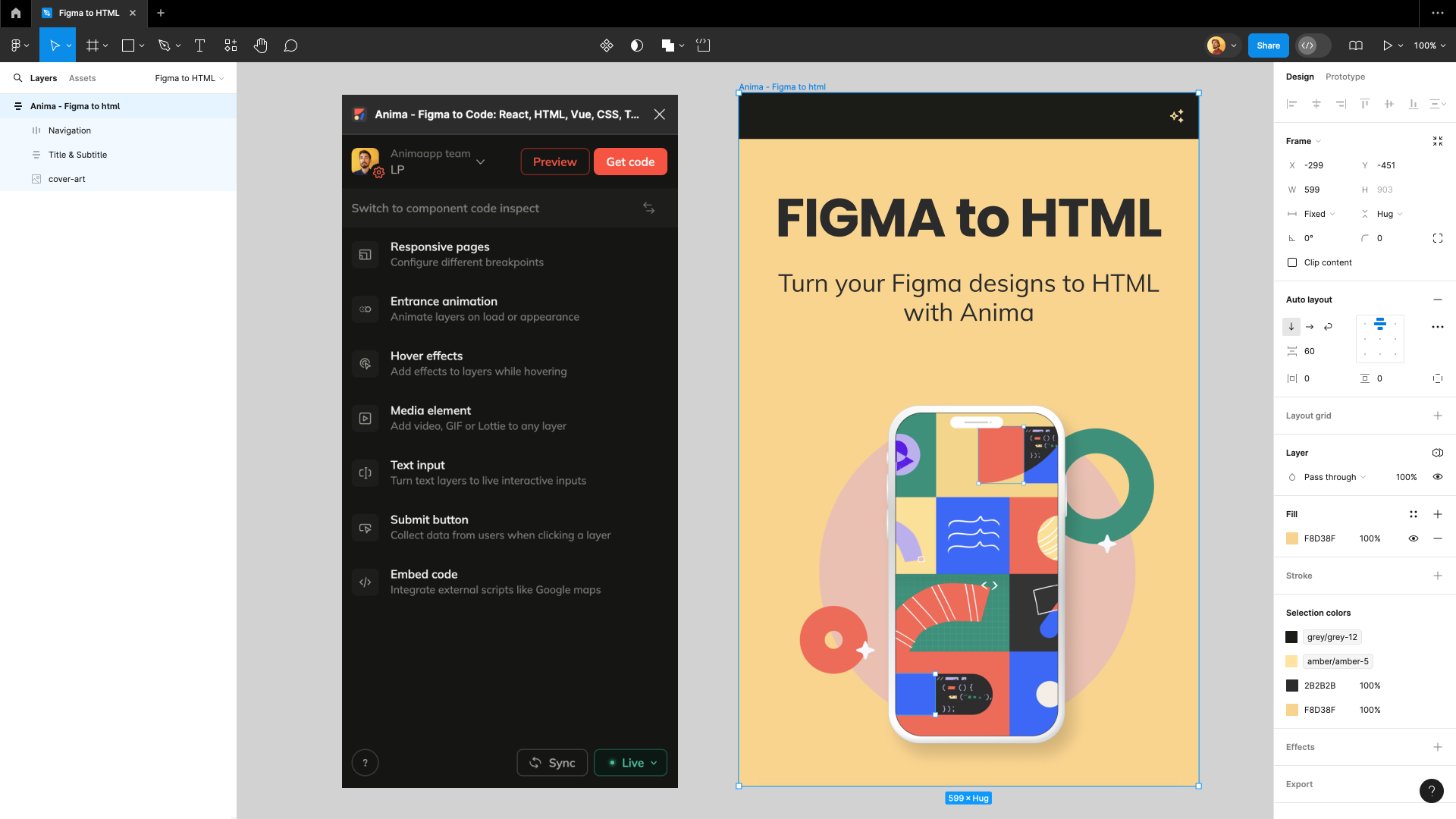
Task: Switch to the Layers tab
Action: click(x=43, y=78)
